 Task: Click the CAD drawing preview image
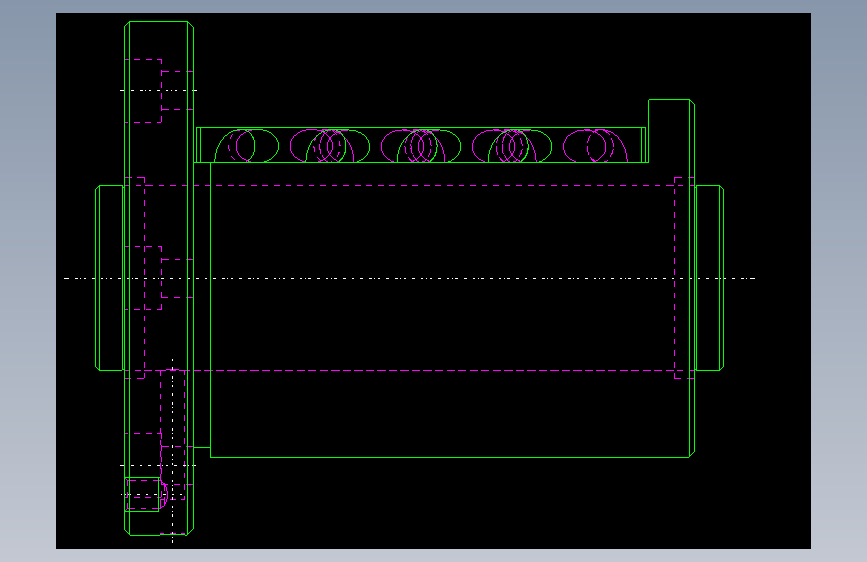coord(434,281)
